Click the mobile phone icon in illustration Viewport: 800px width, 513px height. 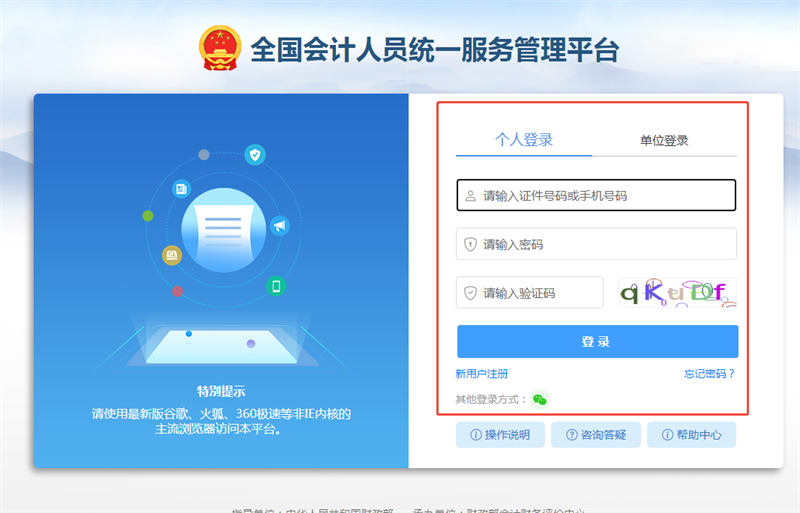[276, 286]
